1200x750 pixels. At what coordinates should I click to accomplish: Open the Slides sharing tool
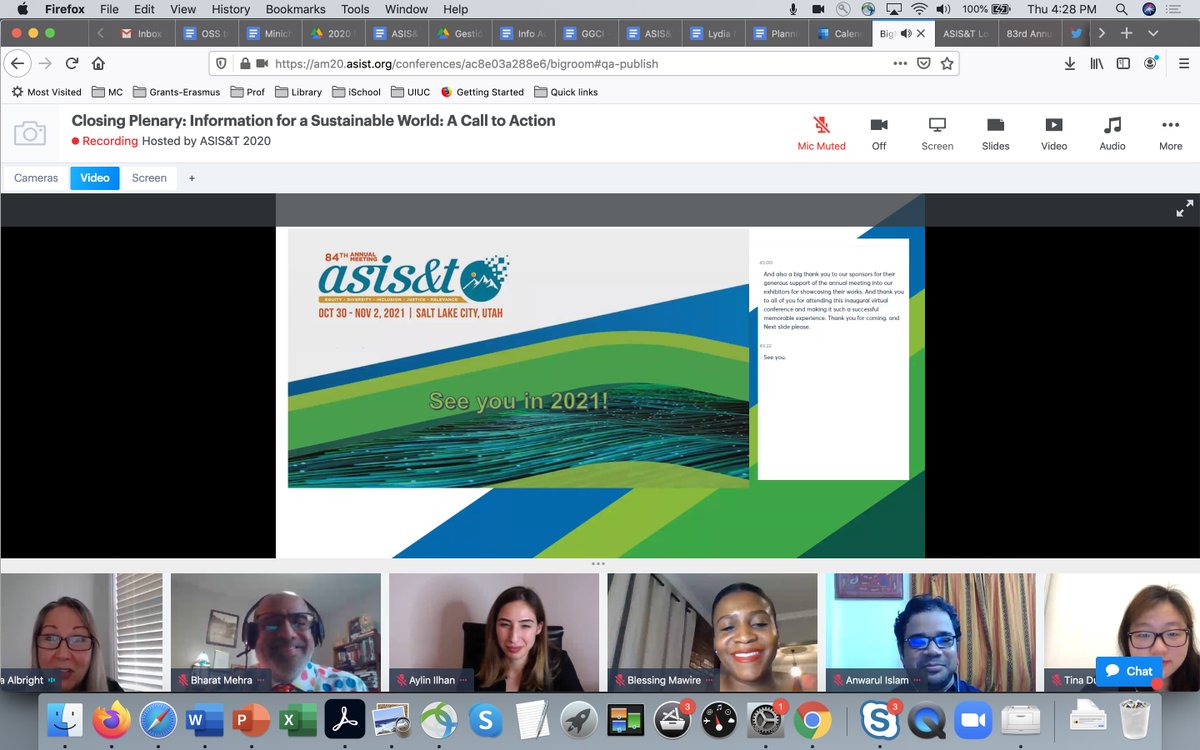coord(995,133)
